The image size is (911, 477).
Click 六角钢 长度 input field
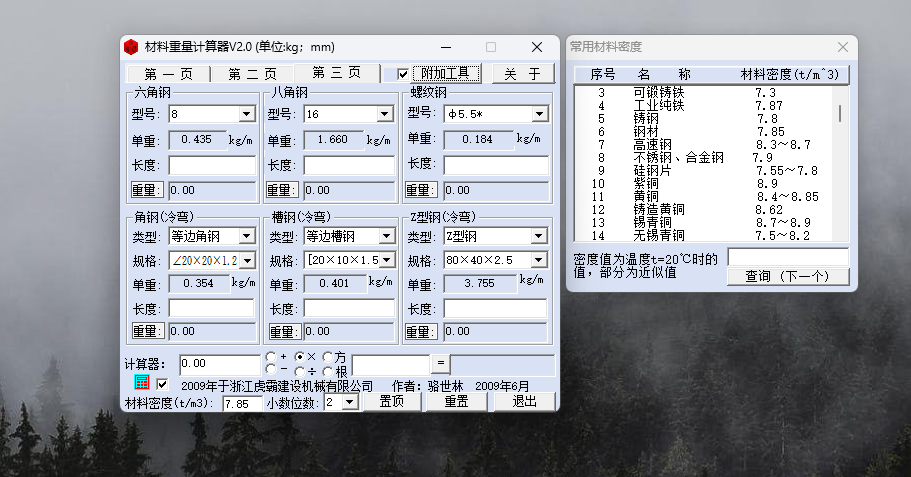tap(212, 166)
